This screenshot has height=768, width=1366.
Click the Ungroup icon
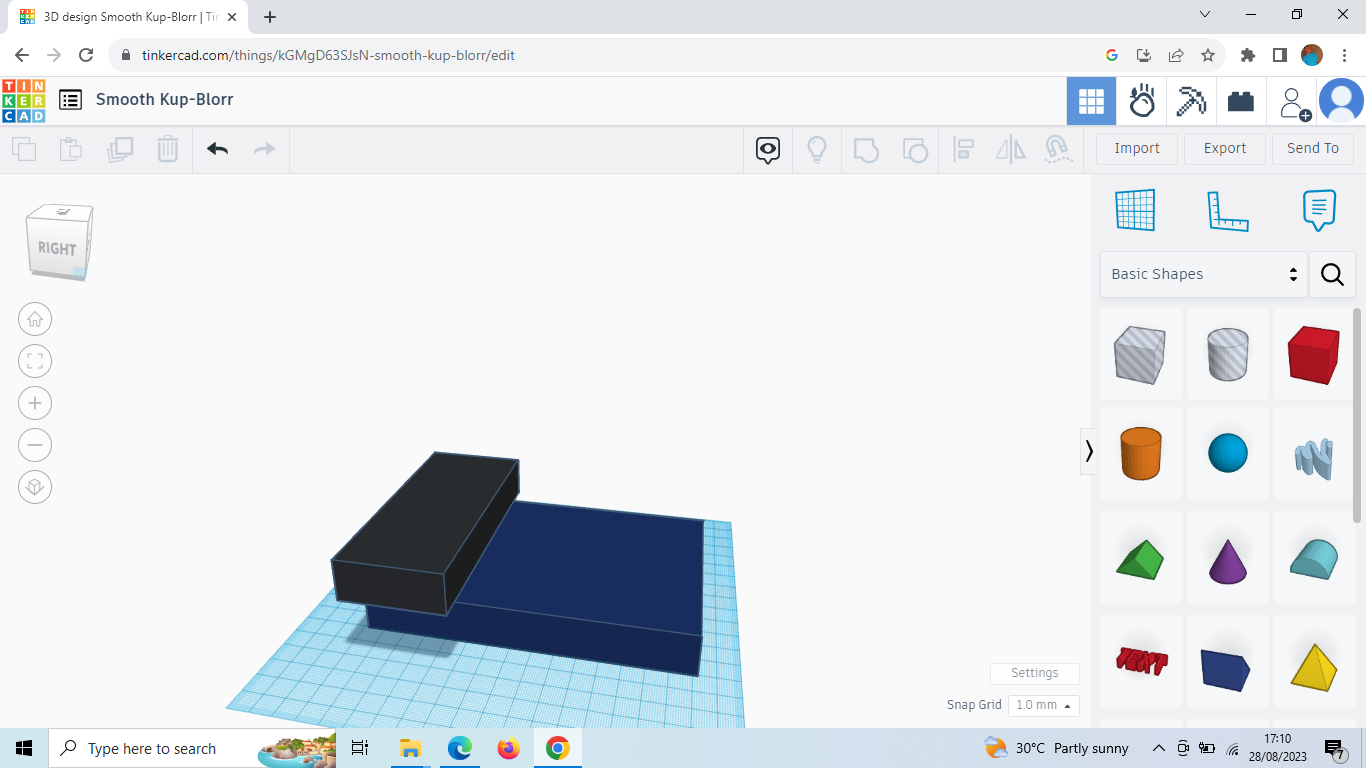point(915,148)
